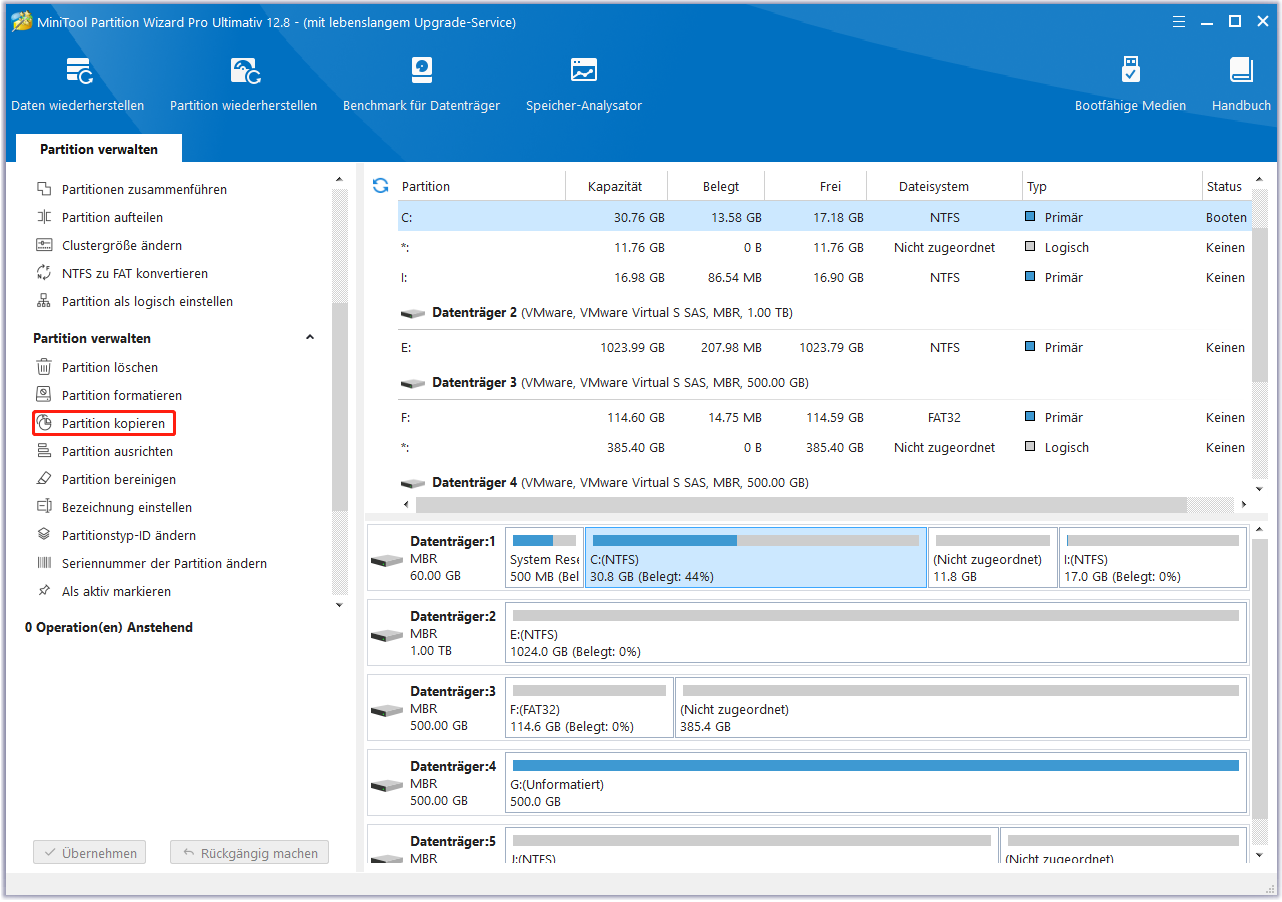Screen dimensions: 1282x902
Task: Select Partition als logisch einstellen
Action: (147, 301)
